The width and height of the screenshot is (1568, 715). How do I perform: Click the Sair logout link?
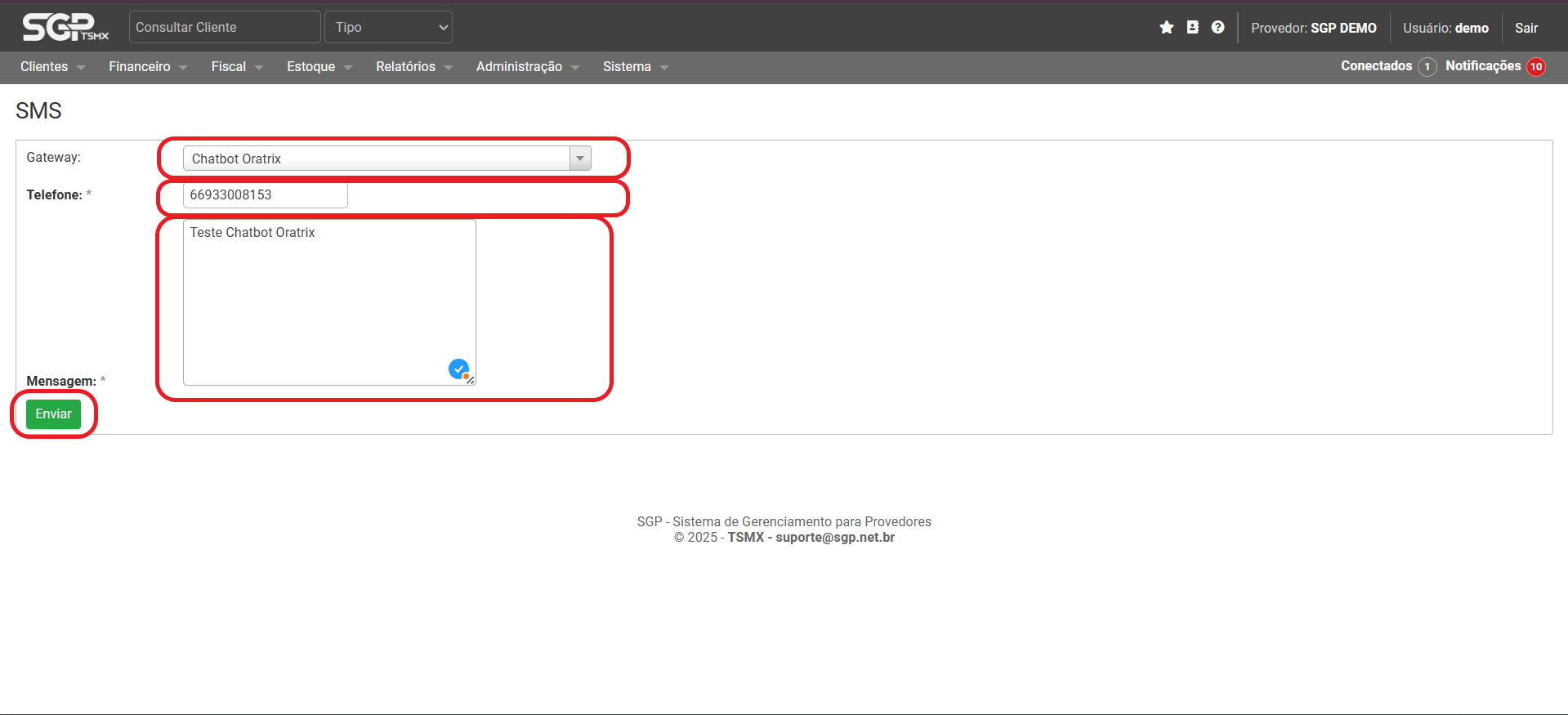click(x=1526, y=28)
